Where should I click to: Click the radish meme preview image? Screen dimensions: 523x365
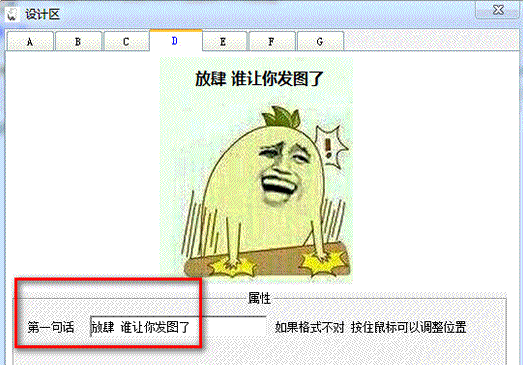tap(256, 170)
